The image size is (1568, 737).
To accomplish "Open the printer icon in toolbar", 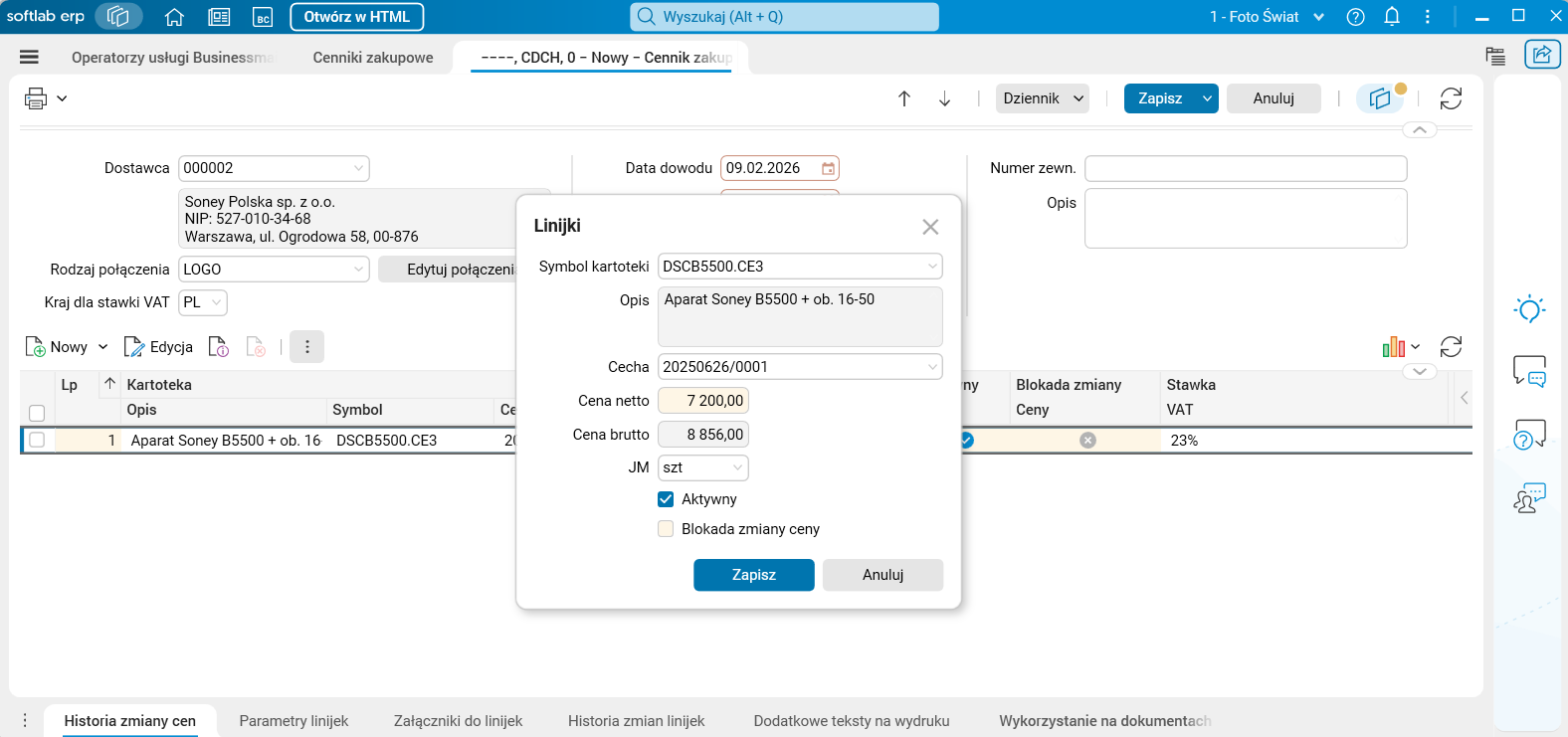I will coord(36,98).
